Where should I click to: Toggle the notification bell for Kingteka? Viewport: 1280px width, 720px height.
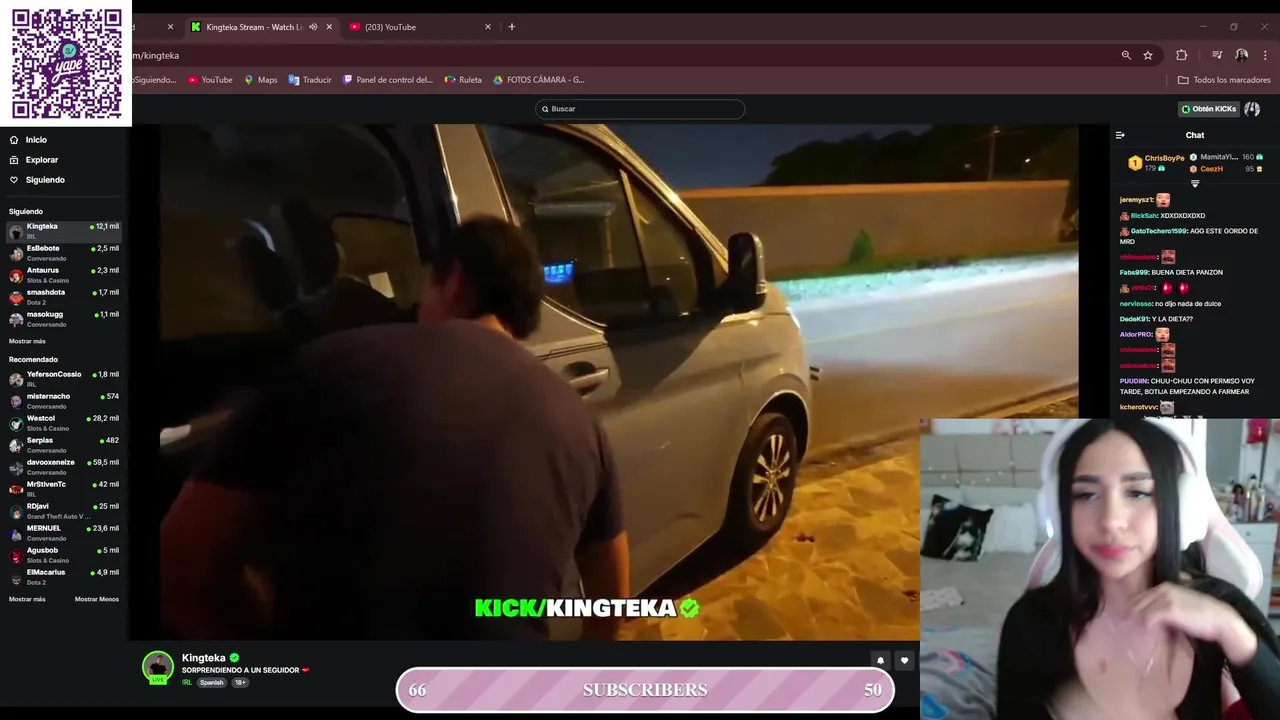[880, 661]
